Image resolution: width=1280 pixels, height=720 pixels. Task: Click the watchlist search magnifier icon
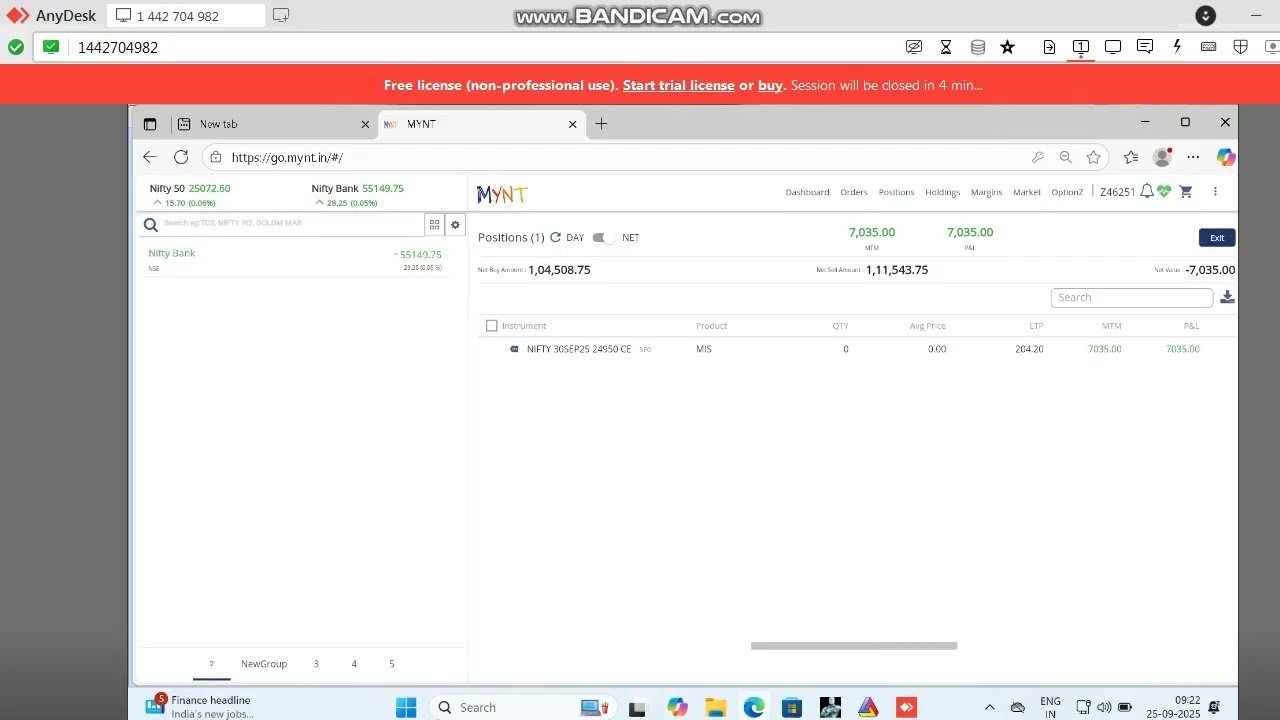pyautogui.click(x=150, y=225)
